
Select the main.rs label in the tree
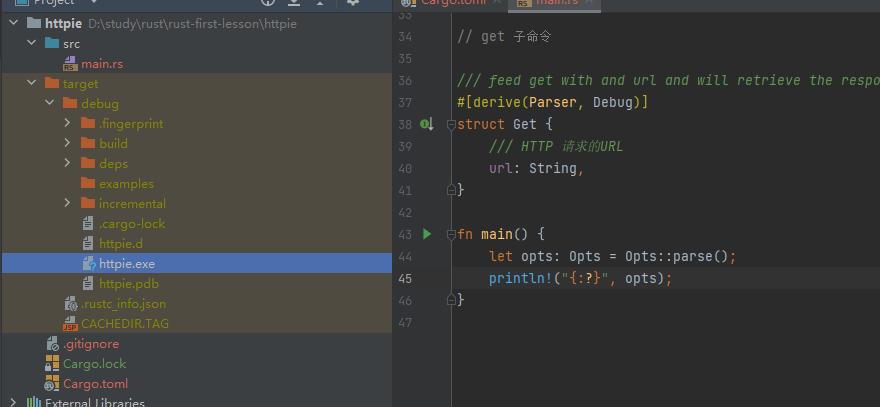[x=102, y=64]
